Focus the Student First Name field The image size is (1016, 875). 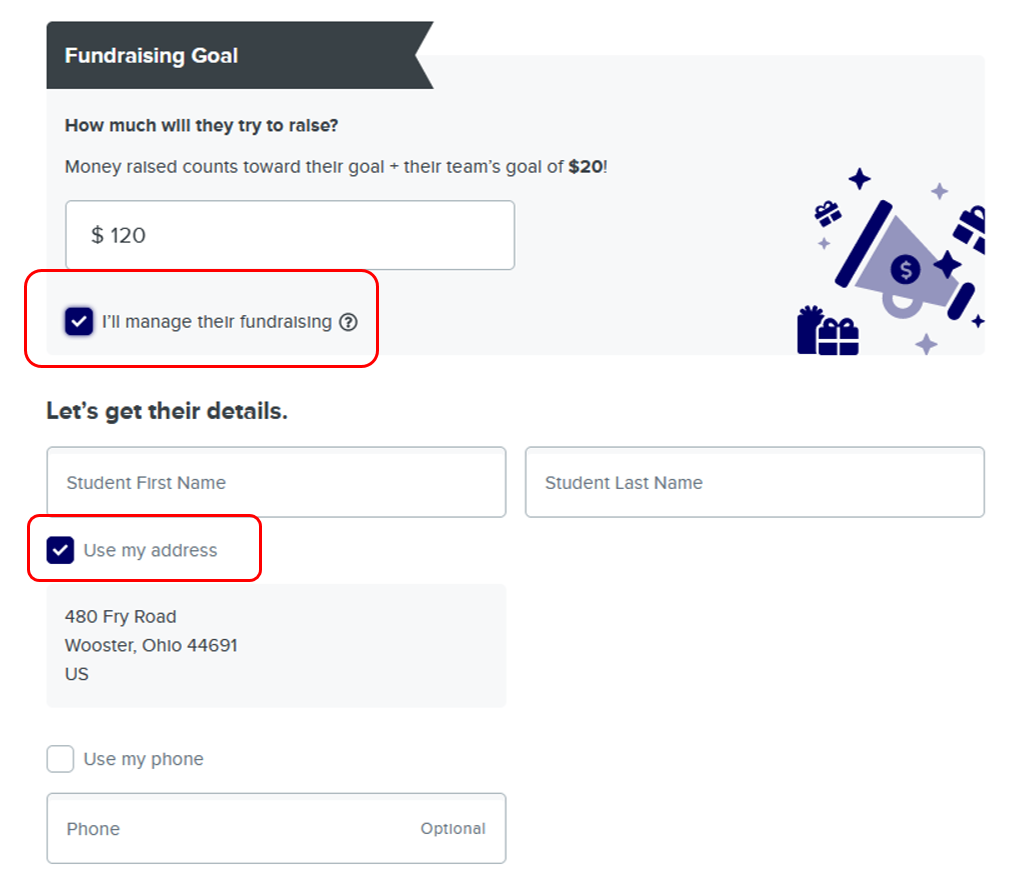coord(276,482)
